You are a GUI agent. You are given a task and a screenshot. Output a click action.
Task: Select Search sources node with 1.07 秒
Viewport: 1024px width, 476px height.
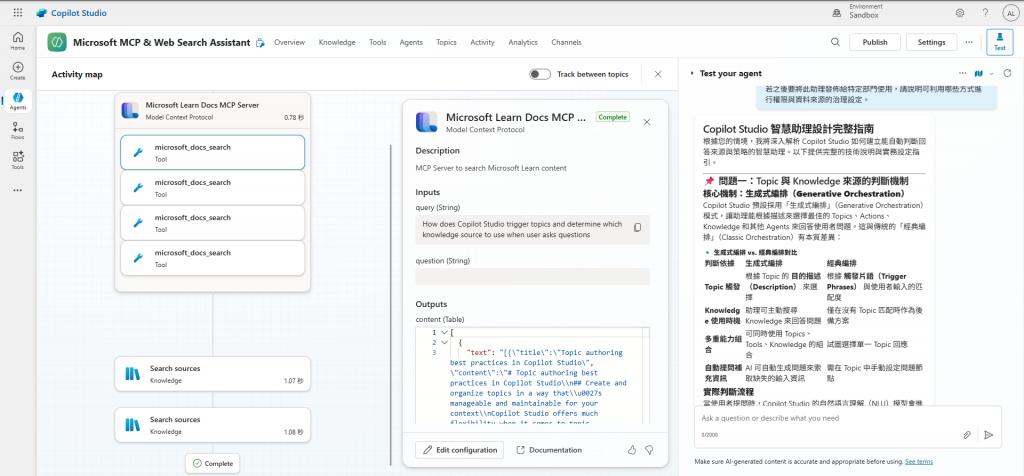coord(212,373)
